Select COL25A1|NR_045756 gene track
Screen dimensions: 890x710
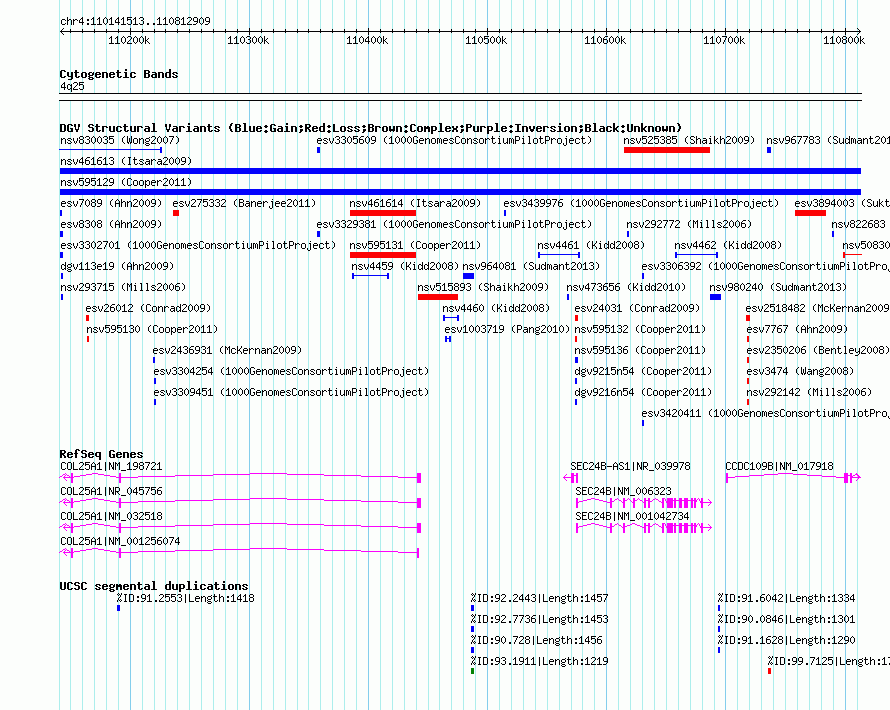coord(241,503)
